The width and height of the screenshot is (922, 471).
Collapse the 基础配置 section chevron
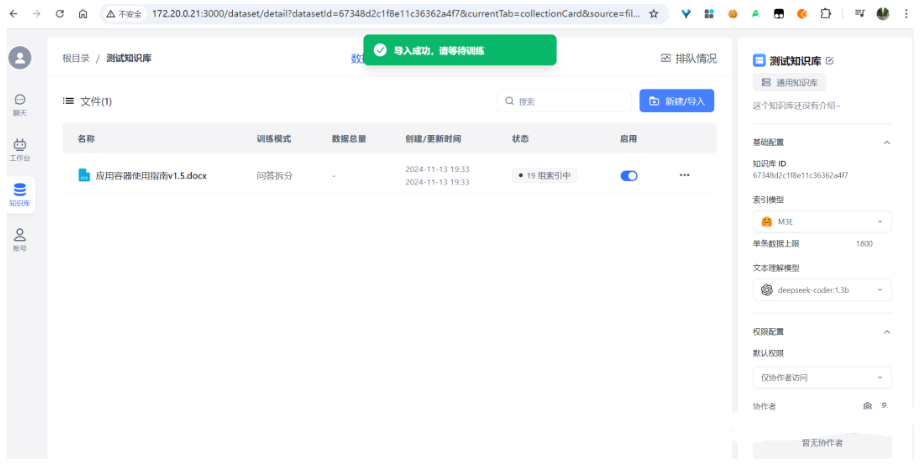[x=887, y=142]
